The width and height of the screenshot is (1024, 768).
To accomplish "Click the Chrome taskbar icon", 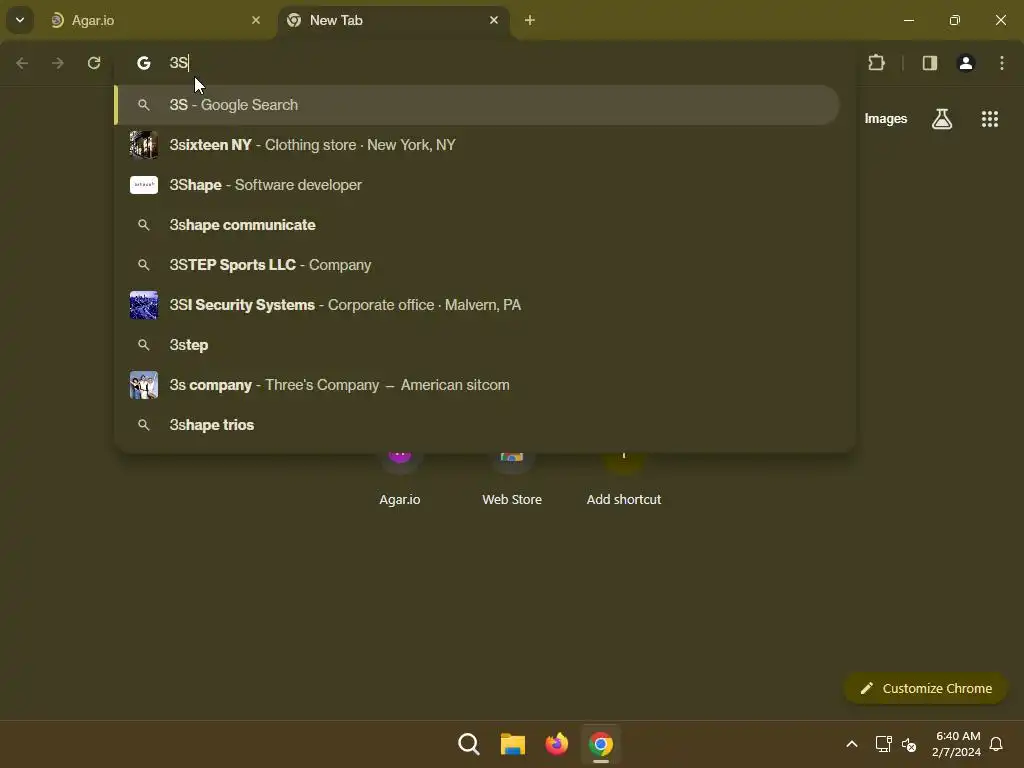I will [601, 744].
